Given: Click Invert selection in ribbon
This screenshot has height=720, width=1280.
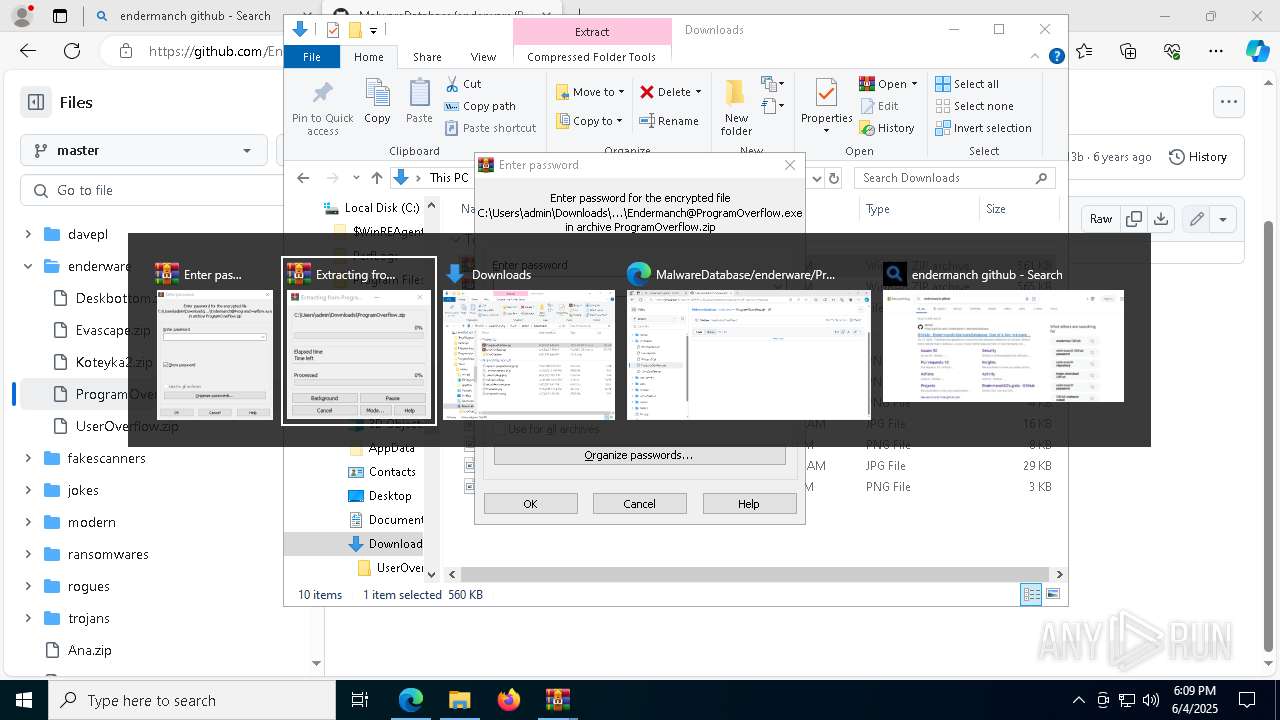Looking at the screenshot, I should (x=984, y=128).
